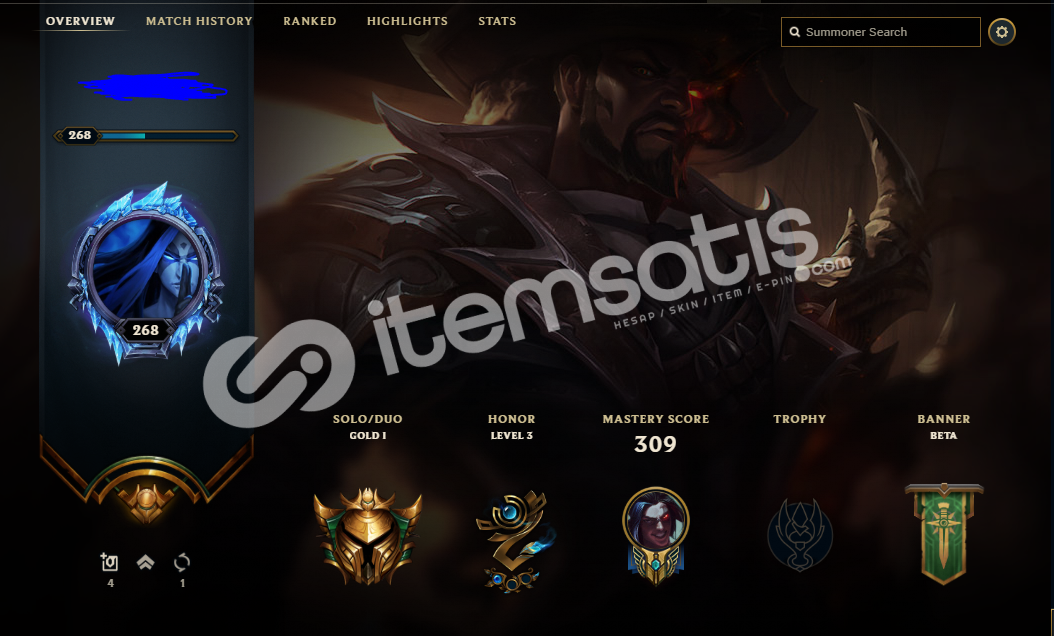Open the Ranked tab
Screen dimensions: 1054x636
pos(309,21)
